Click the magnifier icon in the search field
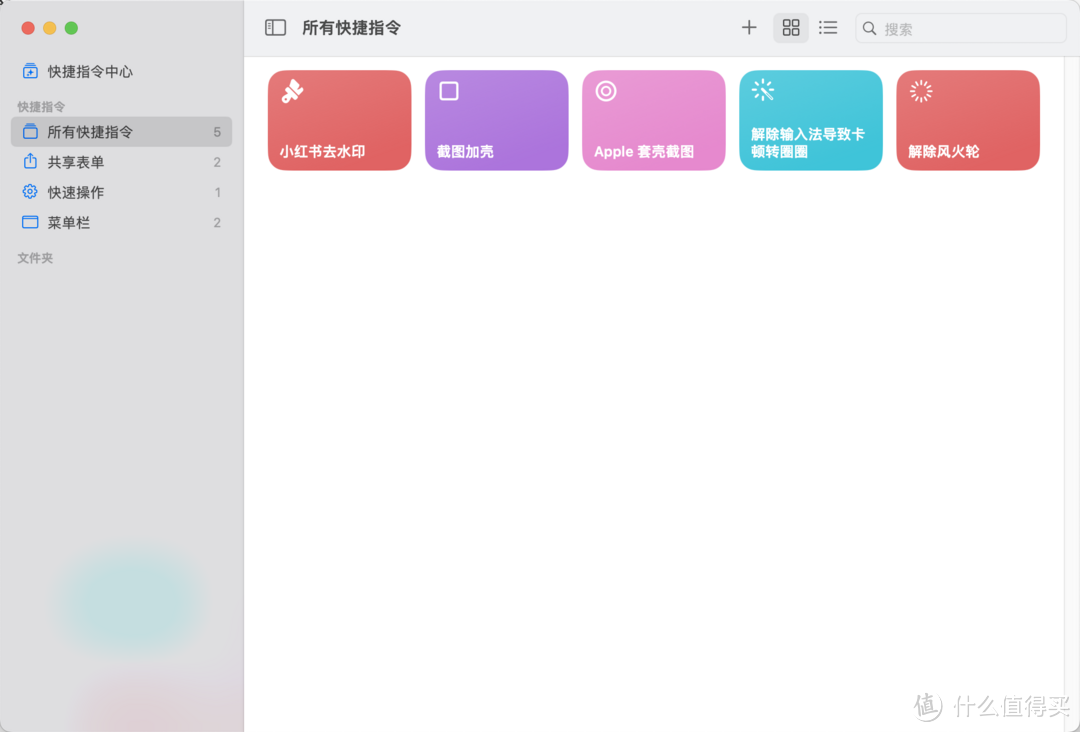 (x=870, y=28)
